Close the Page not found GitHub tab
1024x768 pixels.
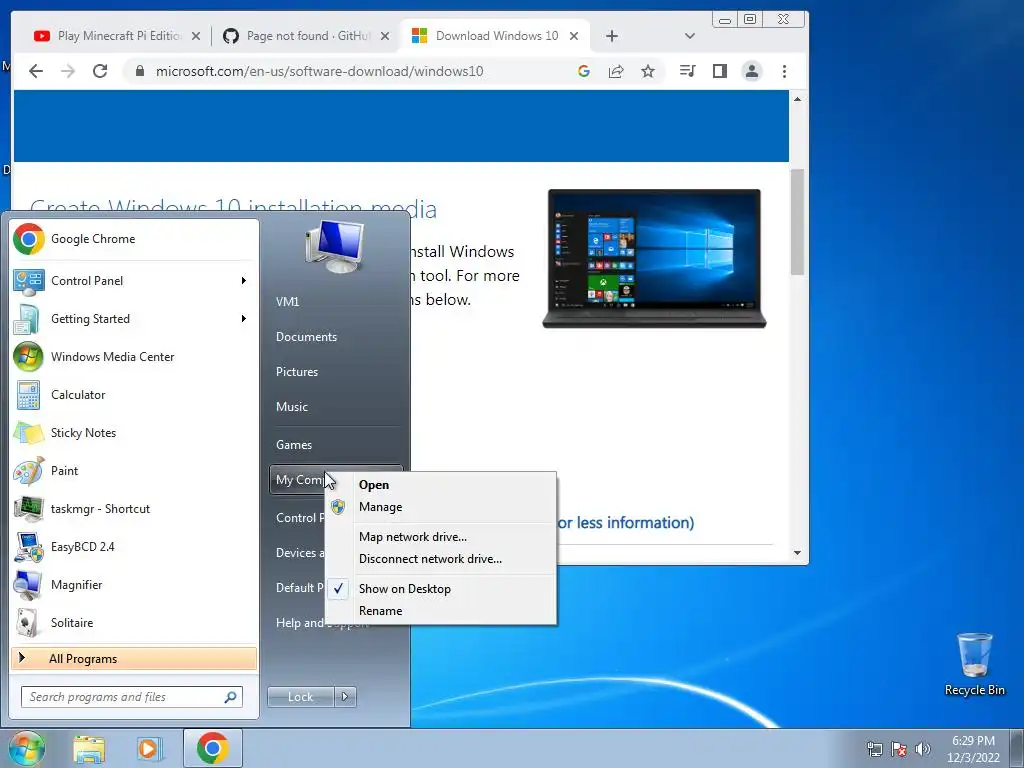point(385,36)
